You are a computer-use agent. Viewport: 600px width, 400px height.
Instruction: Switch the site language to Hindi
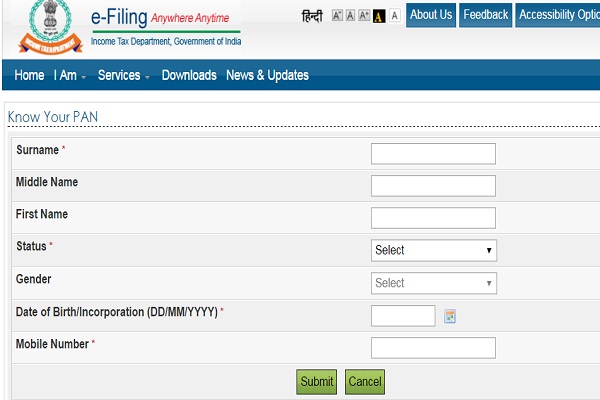pyautogui.click(x=312, y=16)
